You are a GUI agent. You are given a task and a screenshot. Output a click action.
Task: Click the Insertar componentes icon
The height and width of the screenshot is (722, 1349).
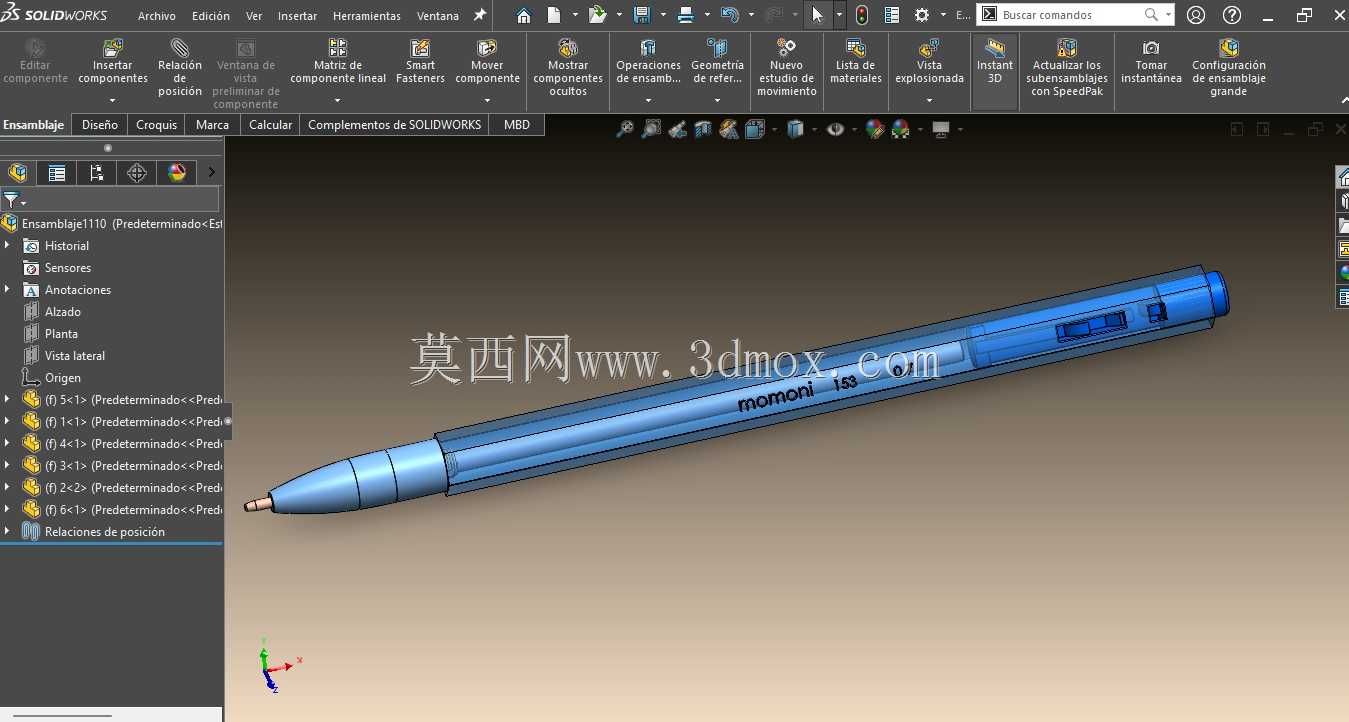coord(113,48)
